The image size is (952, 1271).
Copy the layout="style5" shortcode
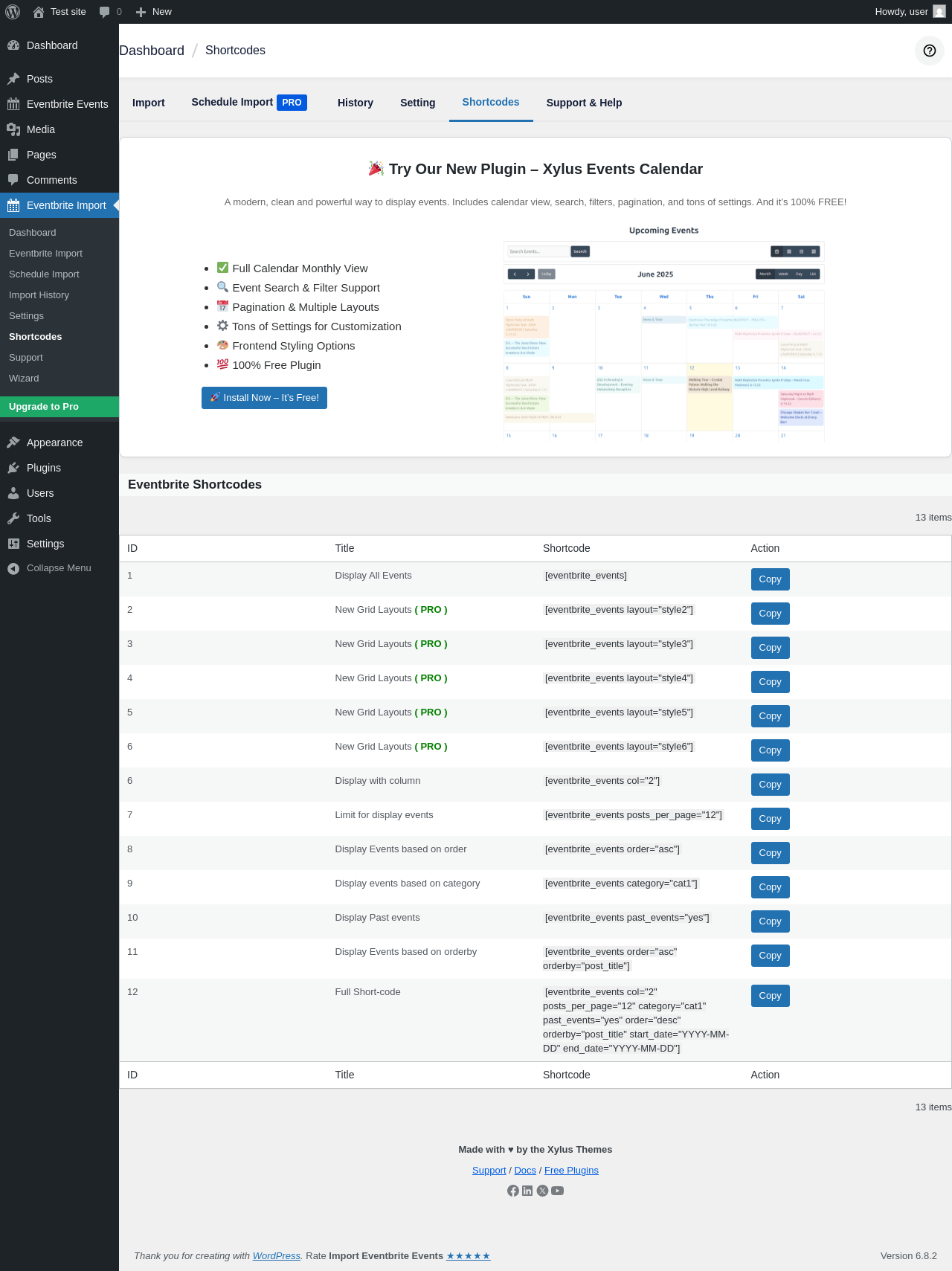tap(770, 716)
